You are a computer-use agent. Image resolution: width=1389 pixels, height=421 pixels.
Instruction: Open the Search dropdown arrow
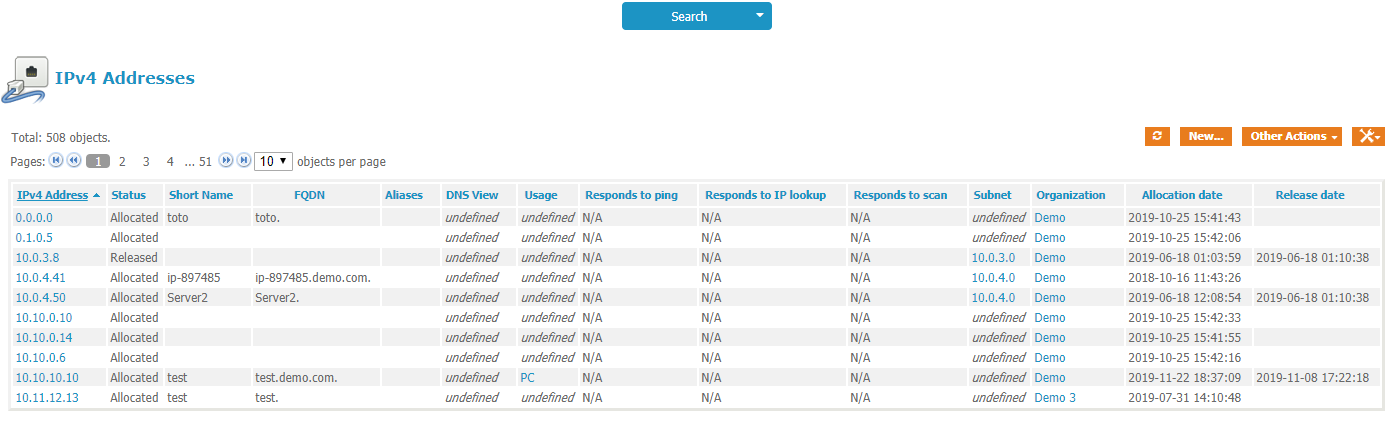(x=759, y=16)
